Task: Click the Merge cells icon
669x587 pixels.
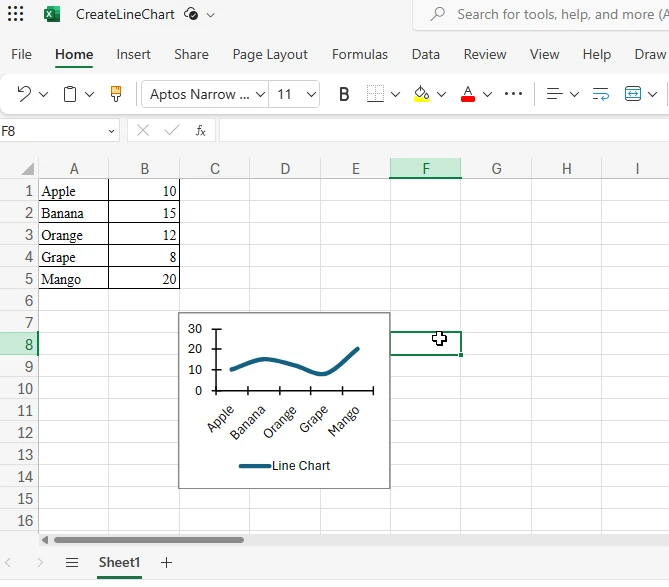Action: click(x=633, y=94)
